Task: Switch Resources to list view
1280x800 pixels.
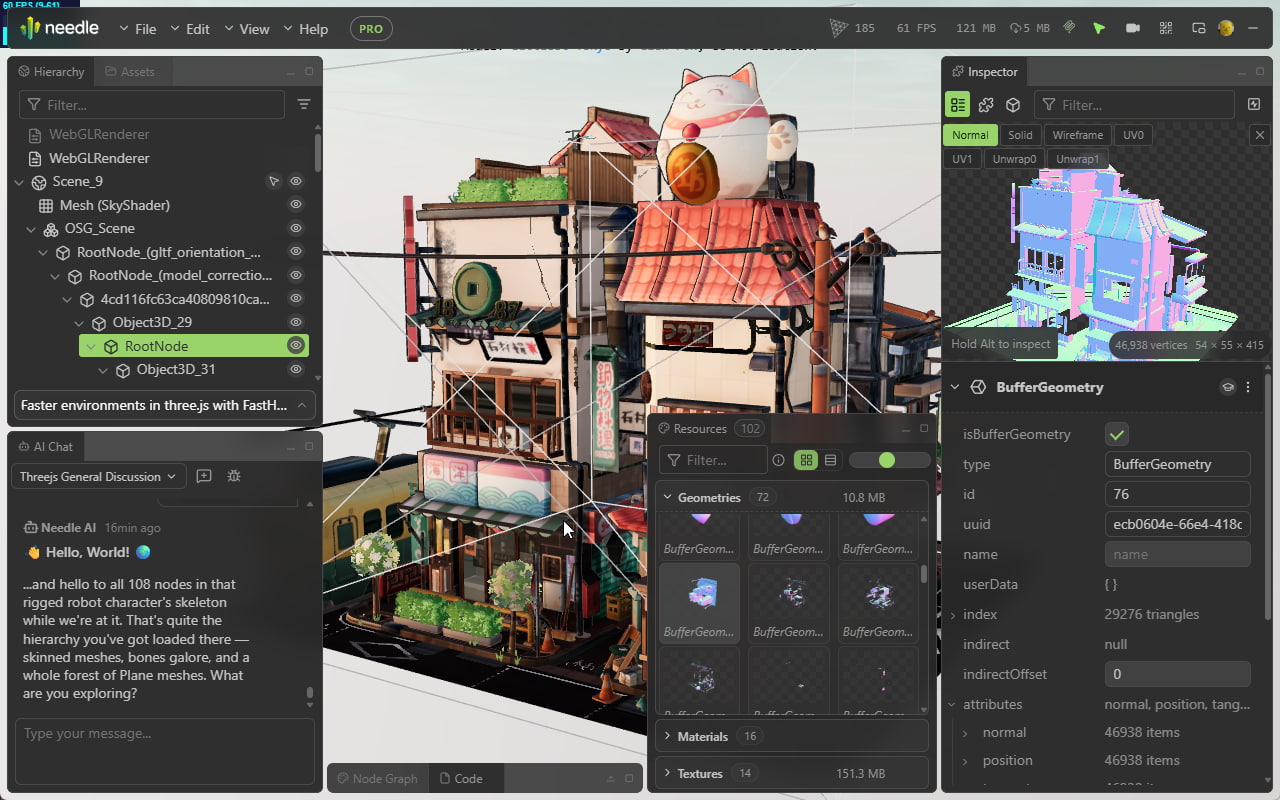Action: (x=830, y=460)
